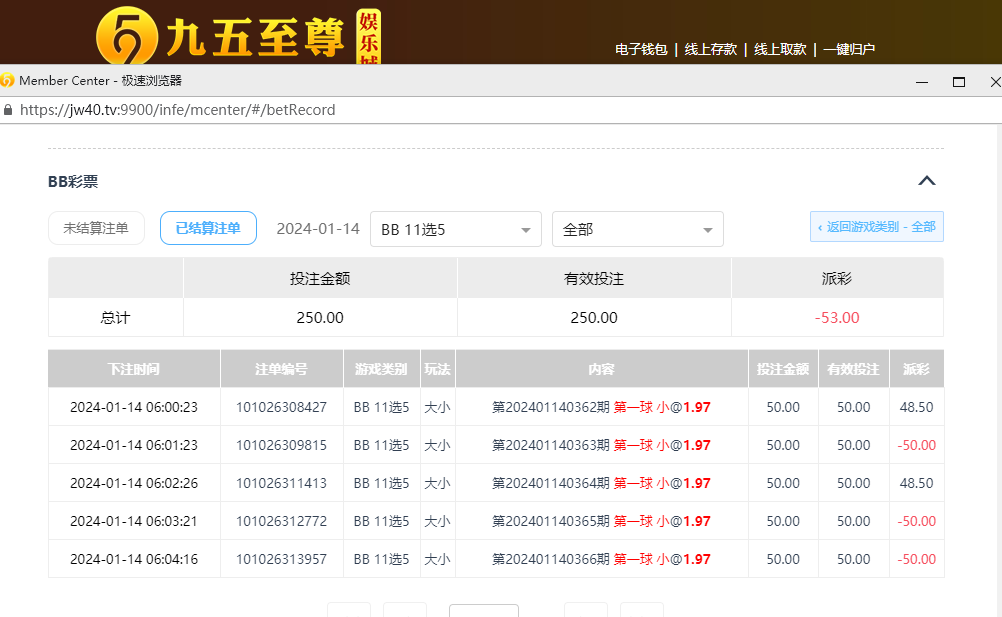This screenshot has width=1002, height=617.
Task: Click the 派彩 table column header
Action: pos(916,369)
